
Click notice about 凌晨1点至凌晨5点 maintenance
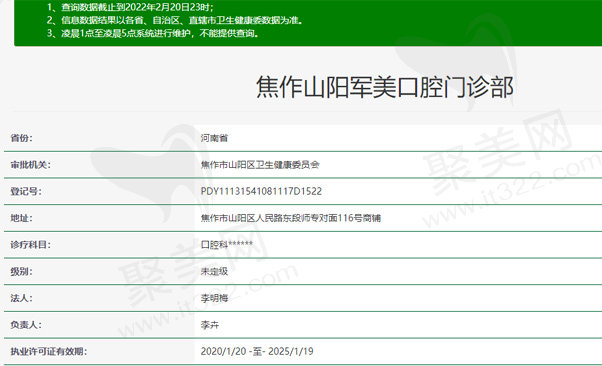click(x=152, y=33)
